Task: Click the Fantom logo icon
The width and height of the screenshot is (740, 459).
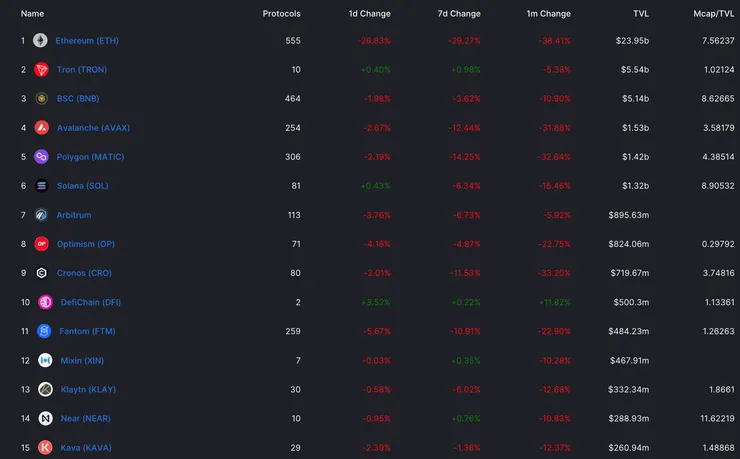Action: coord(44,331)
